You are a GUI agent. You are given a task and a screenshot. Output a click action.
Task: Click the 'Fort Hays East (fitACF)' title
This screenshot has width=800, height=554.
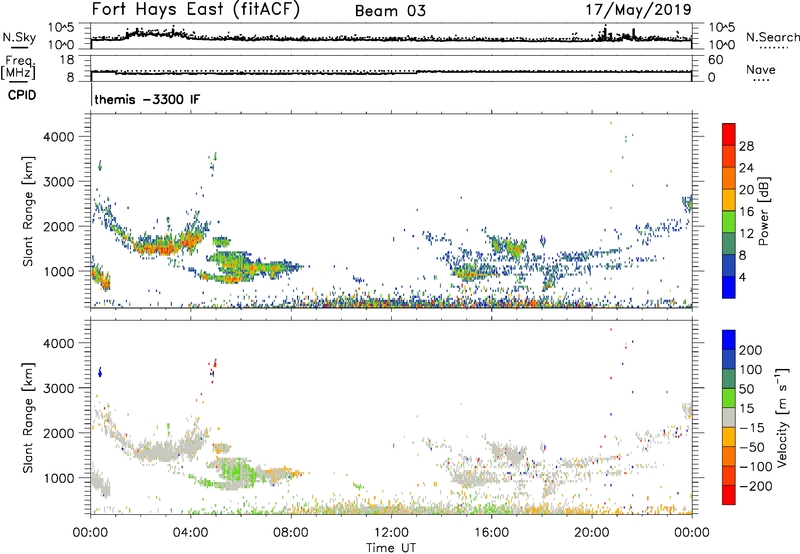click(x=195, y=9)
